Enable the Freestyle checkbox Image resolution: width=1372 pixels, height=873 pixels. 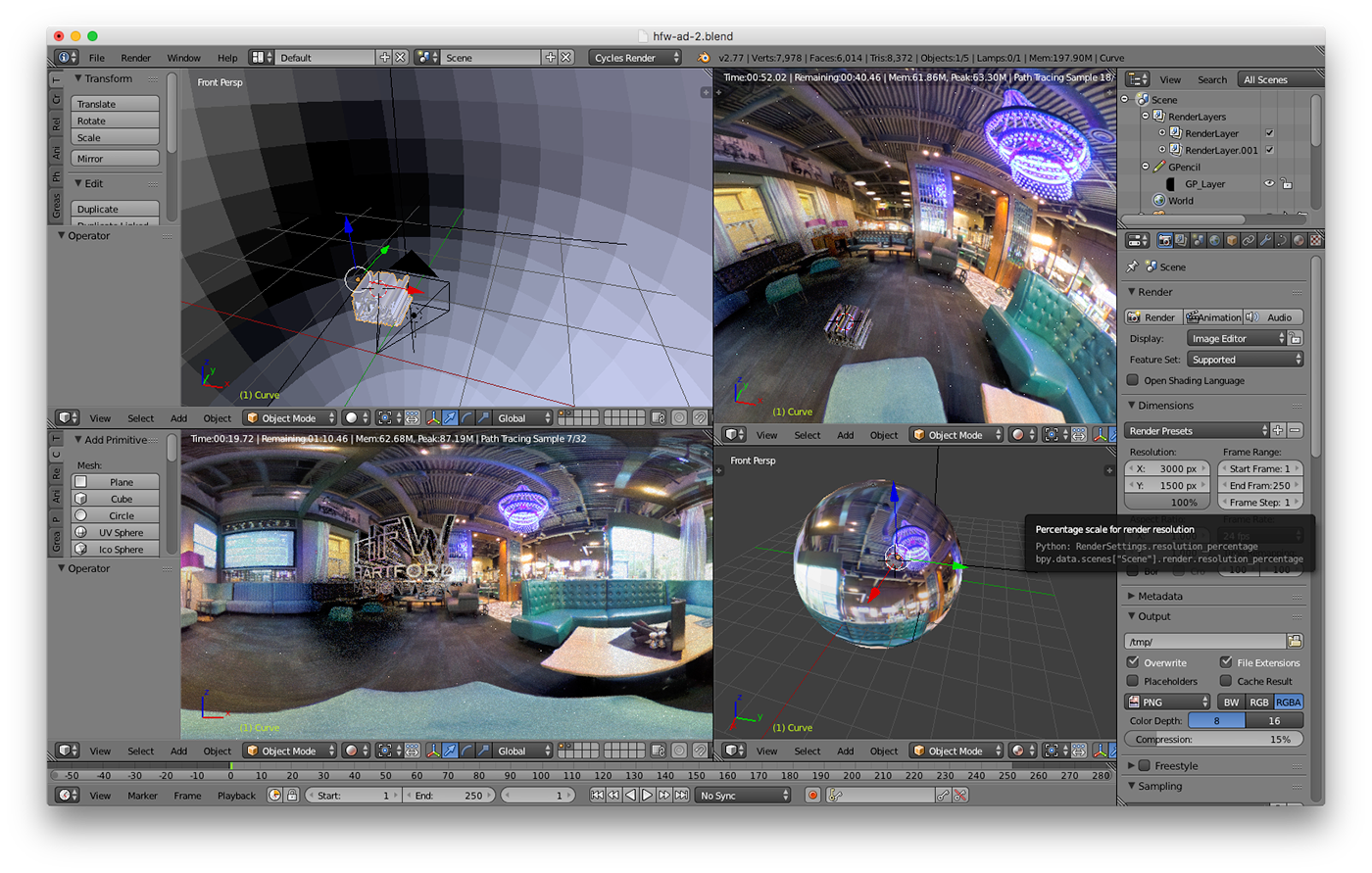point(1145,766)
